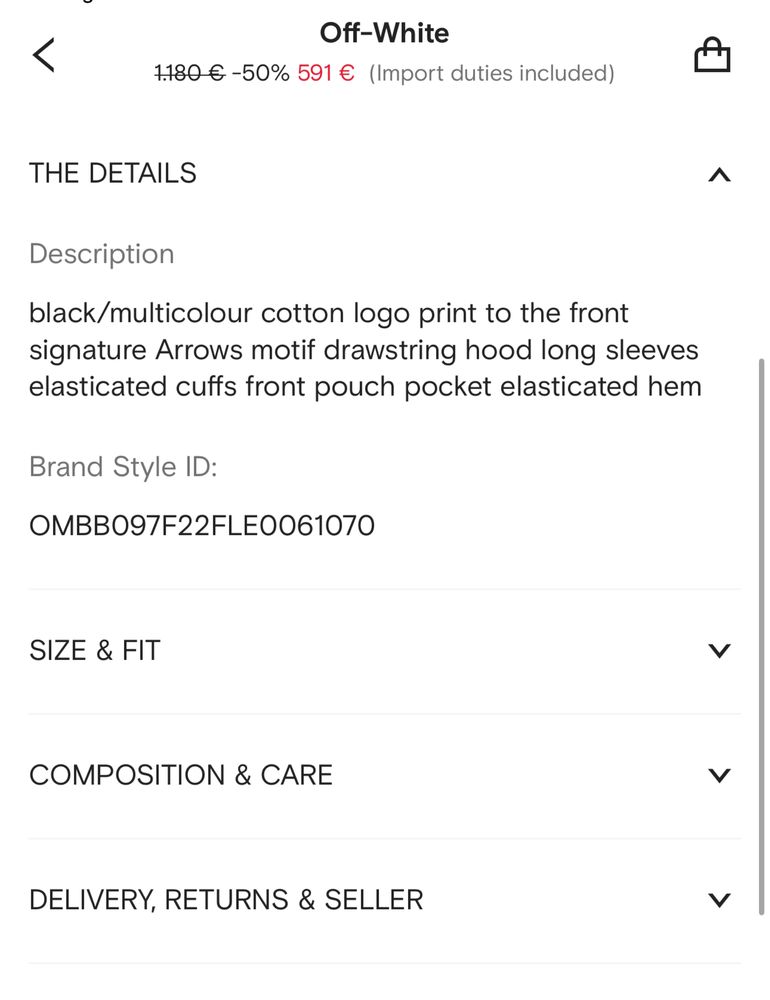Click the Brand Style ID label
The width and height of the screenshot is (770, 1000).
[123, 467]
